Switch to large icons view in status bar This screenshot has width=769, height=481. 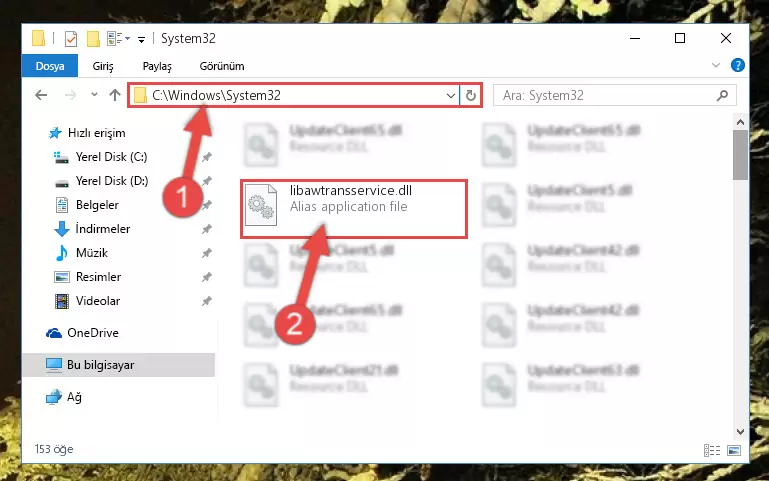(734, 450)
